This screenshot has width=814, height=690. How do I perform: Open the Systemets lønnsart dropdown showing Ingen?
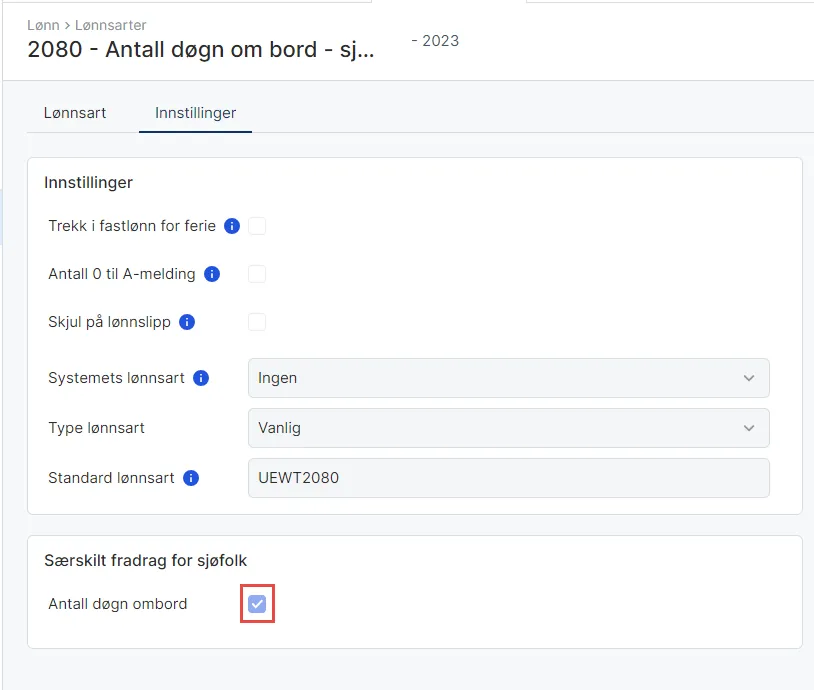(x=508, y=378)
